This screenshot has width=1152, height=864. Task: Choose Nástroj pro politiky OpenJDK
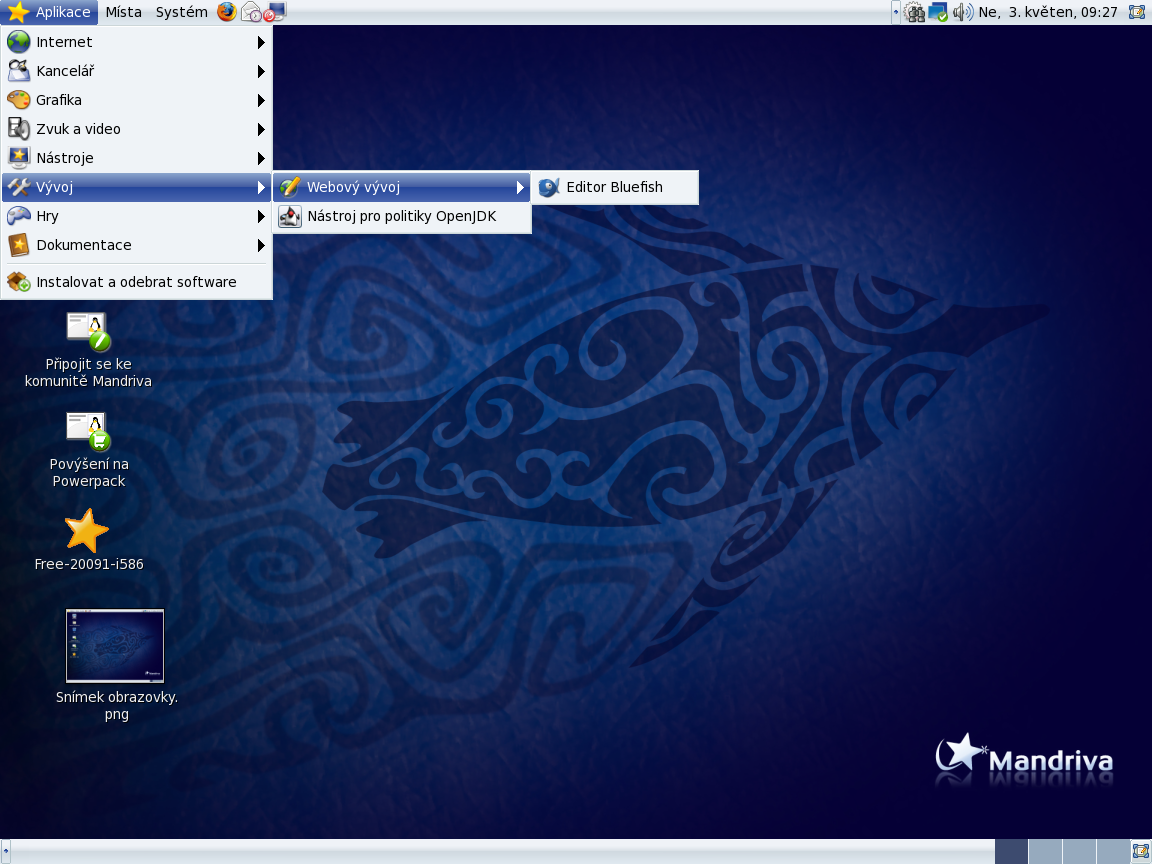402,217
